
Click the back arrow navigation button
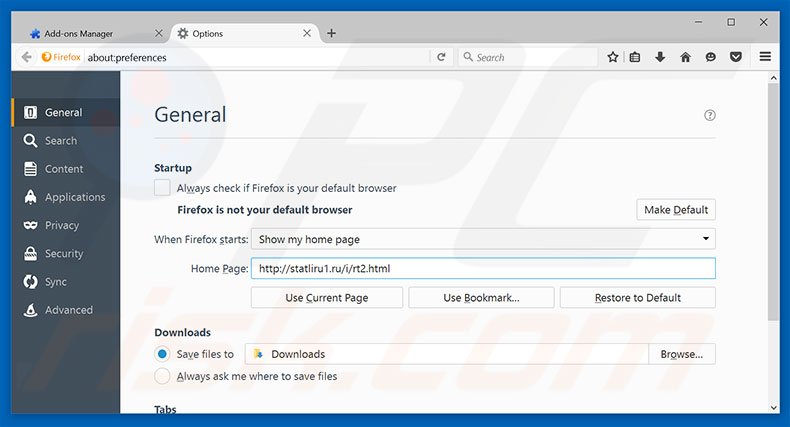(x=27, y=57)
